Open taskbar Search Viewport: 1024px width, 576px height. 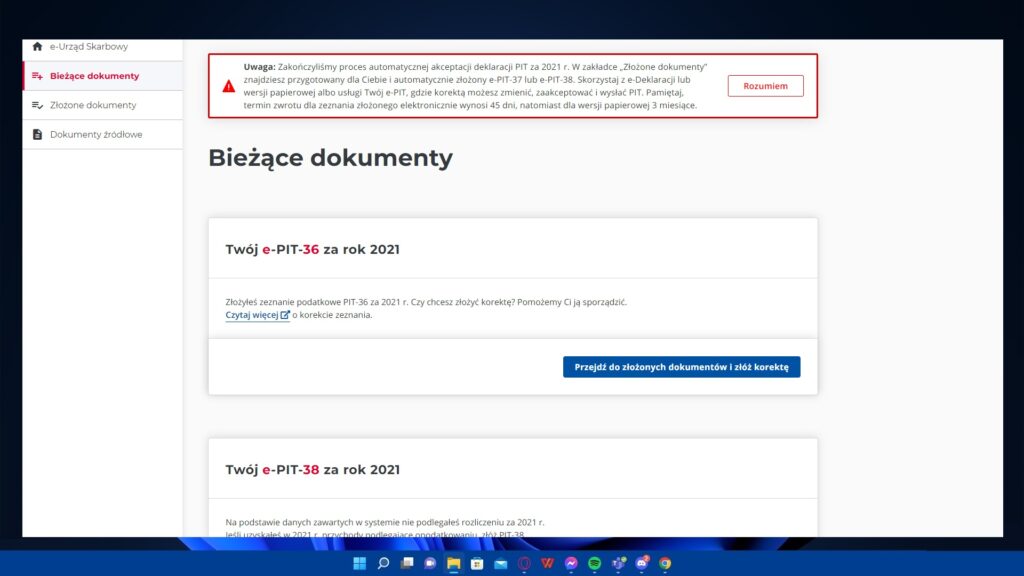pyautogui.click(x=383, y=563)
